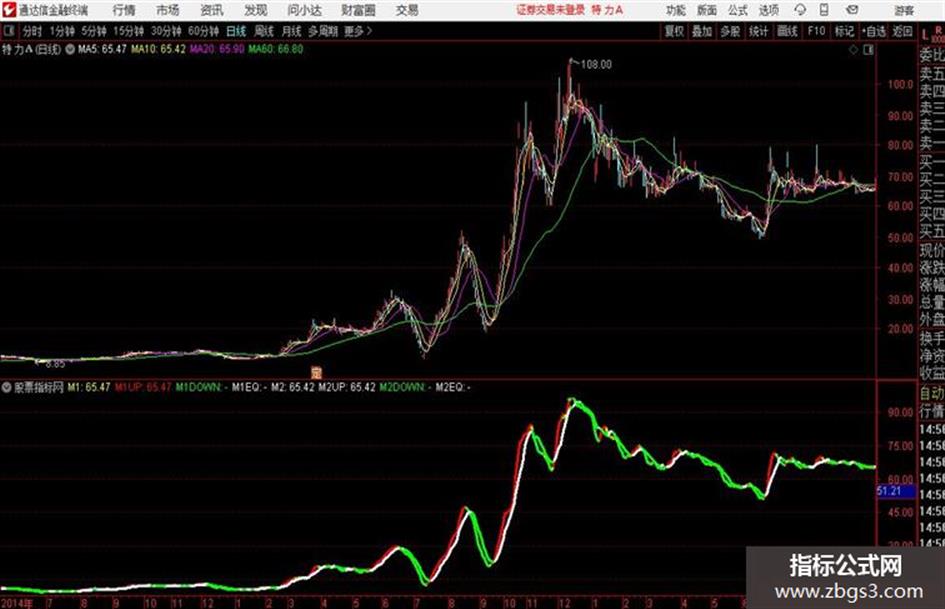The image size is (945, 609).
Task: Click the 特力A (日线) chart title
Action: [x=31, y=49]
